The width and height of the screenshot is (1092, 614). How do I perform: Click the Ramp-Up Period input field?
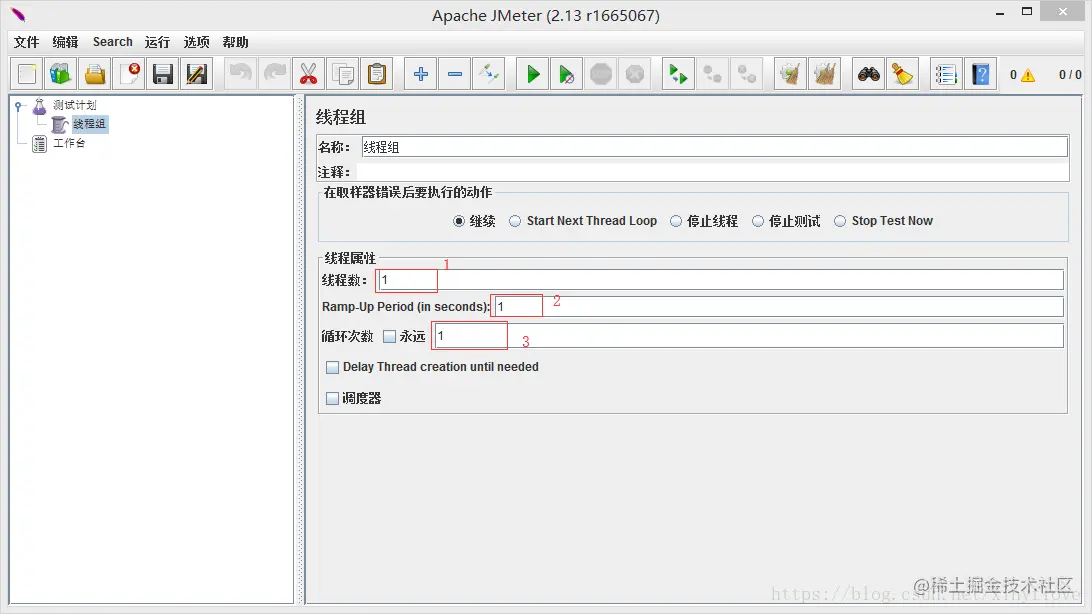(778, 307)
